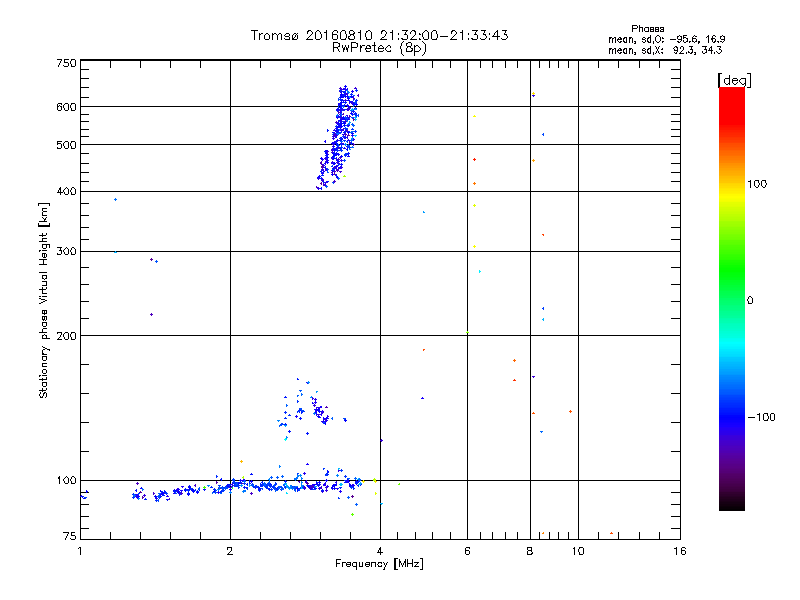Click the 'Stationary phase Virtual Height [km]' y-axis label

click(44, 300)
